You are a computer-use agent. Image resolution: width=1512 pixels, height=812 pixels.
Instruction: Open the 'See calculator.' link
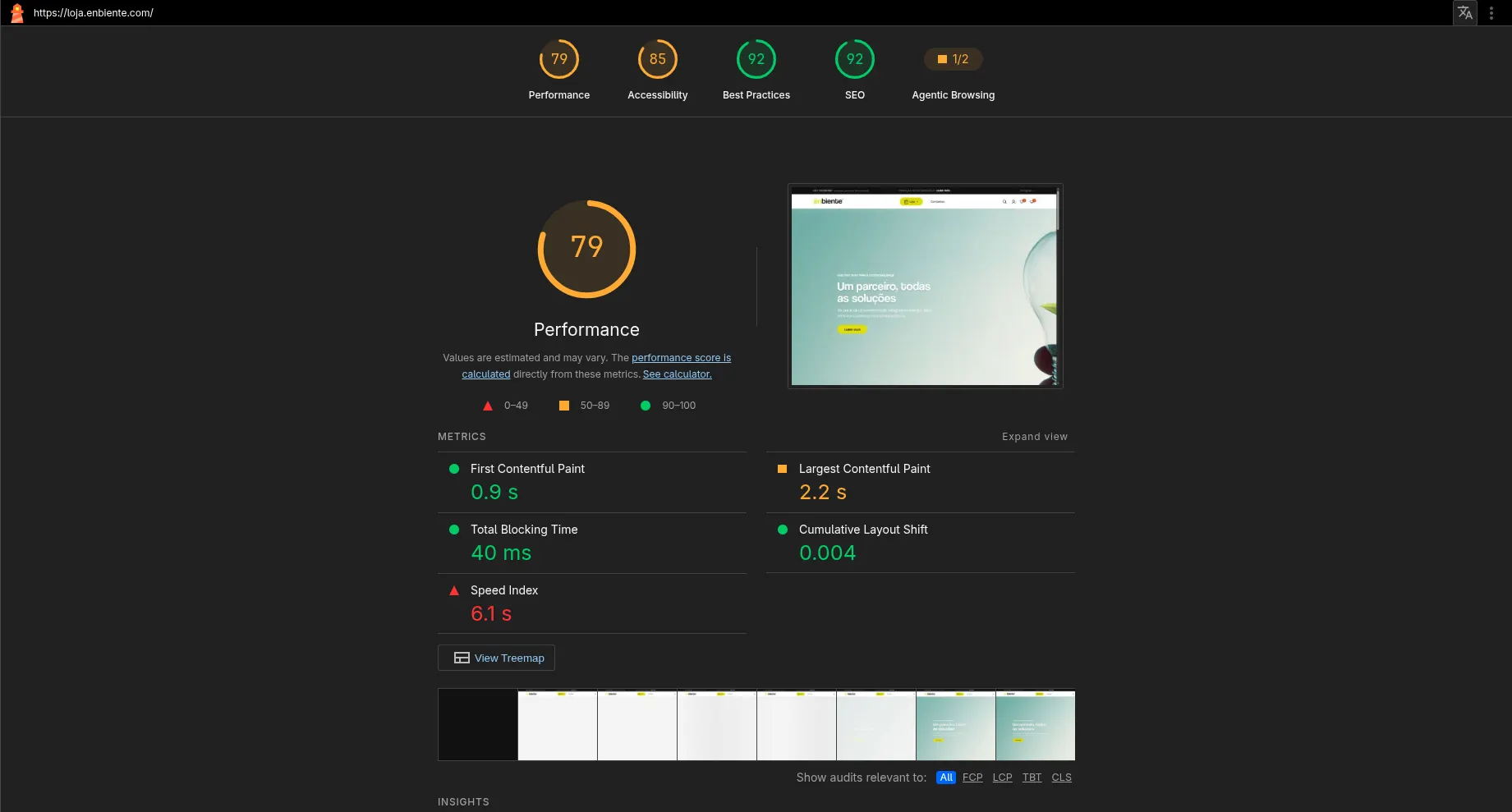[x=678, y=374]
